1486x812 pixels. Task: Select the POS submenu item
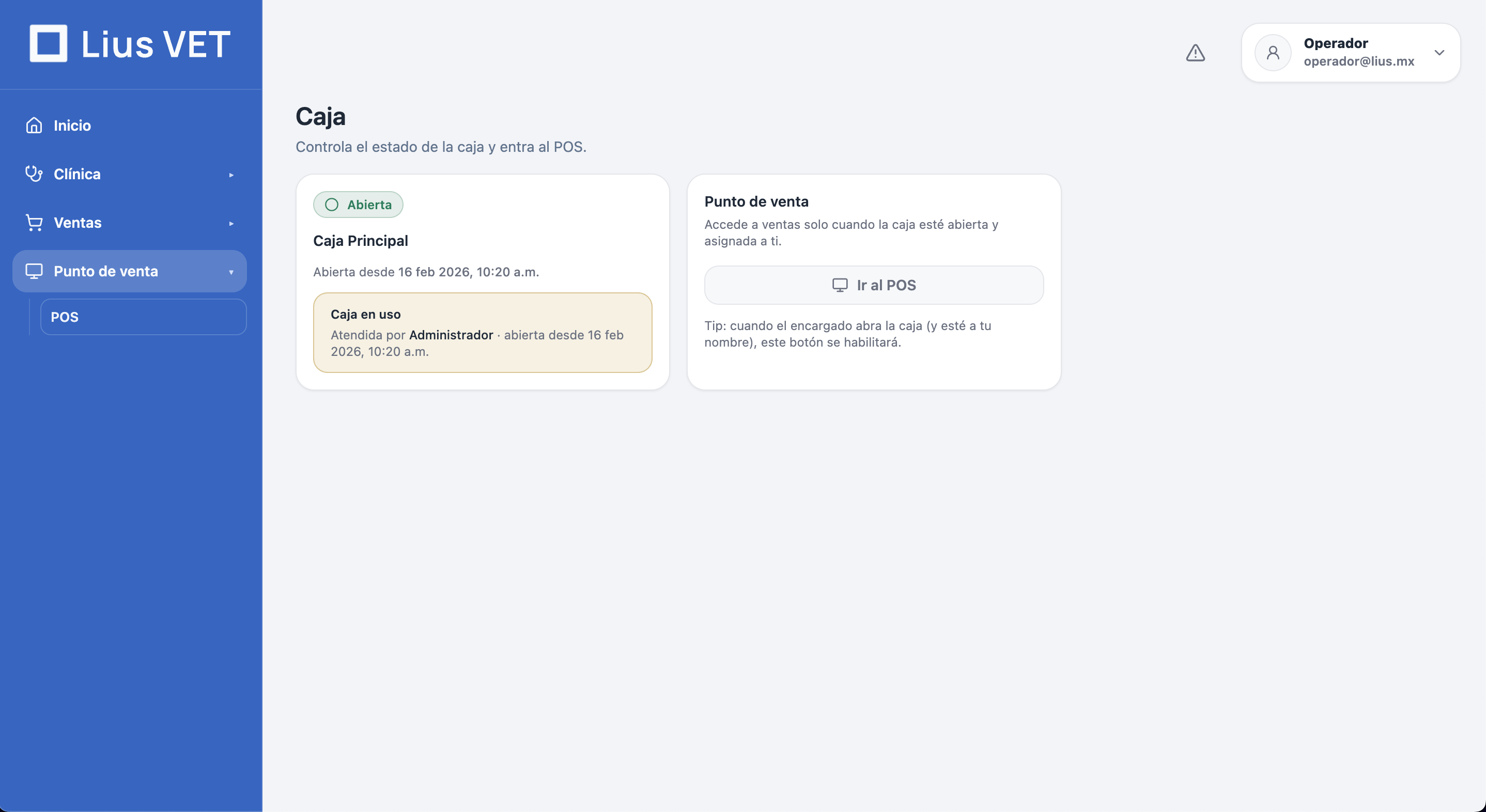click(143, 317)
